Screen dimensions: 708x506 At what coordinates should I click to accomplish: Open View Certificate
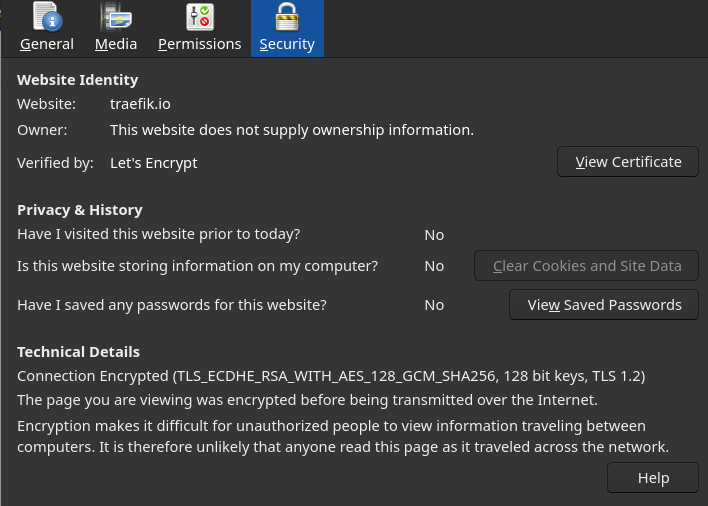[x=628, y=162]
